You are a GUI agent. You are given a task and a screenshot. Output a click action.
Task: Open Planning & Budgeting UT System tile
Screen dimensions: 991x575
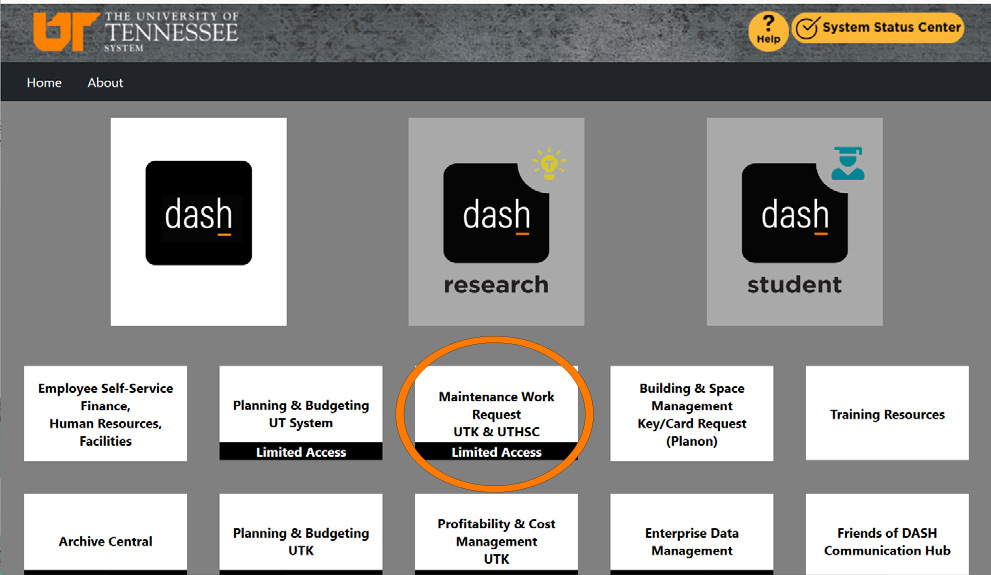point(301,413)
